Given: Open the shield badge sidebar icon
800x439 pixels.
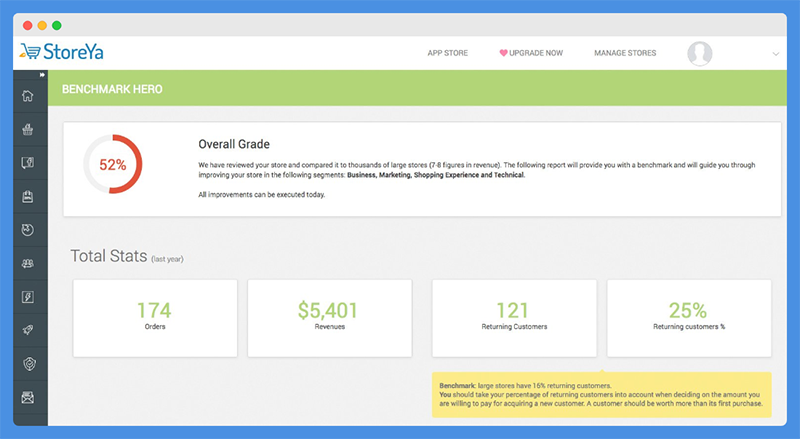Looking at the screenshot, I should [x=30, y=364].
